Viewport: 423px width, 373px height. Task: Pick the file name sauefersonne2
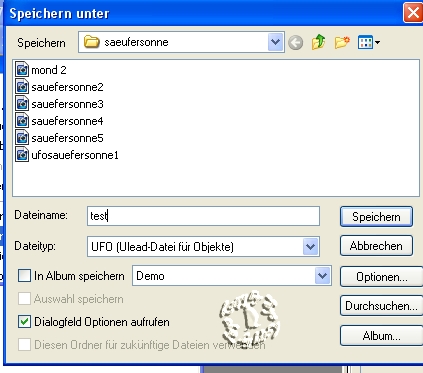pyautogui.click(x=67, y=87)
